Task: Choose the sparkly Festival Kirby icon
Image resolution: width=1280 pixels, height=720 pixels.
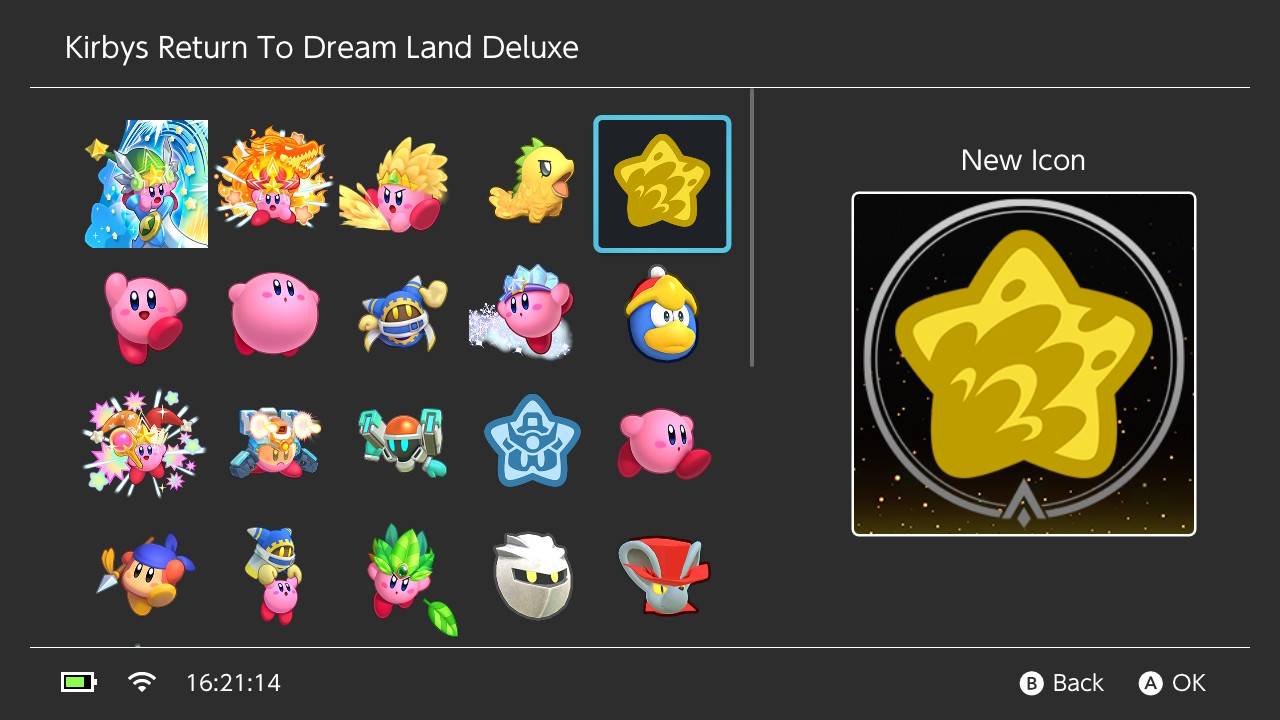Action: (144, 442)
